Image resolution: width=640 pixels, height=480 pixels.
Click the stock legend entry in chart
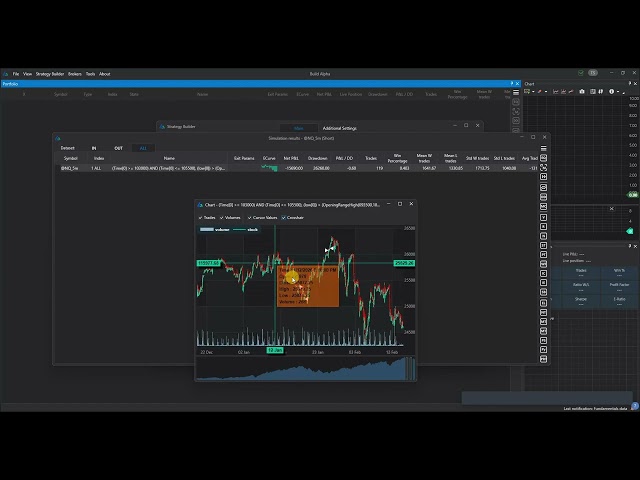click(x=245, y=229)
